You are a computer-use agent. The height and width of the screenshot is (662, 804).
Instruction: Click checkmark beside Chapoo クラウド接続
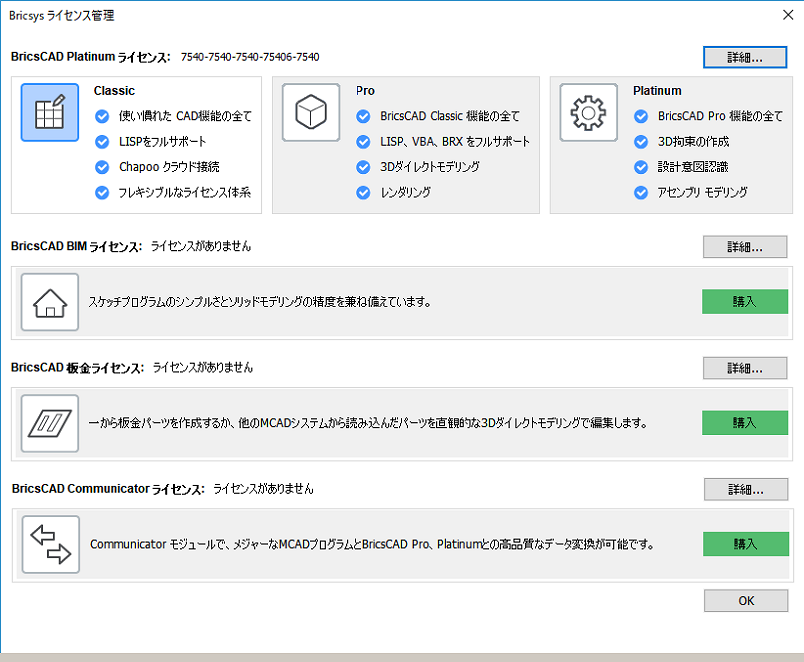(x=102, y=167)
